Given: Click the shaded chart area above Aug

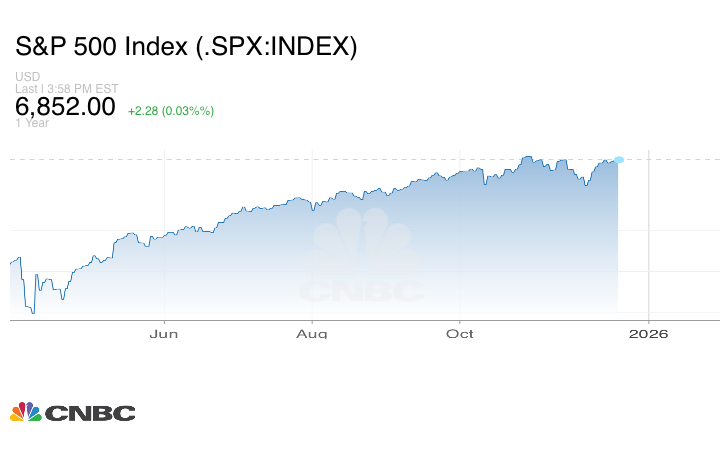Looking at the screenshot, I should click(x=312, y=260).
